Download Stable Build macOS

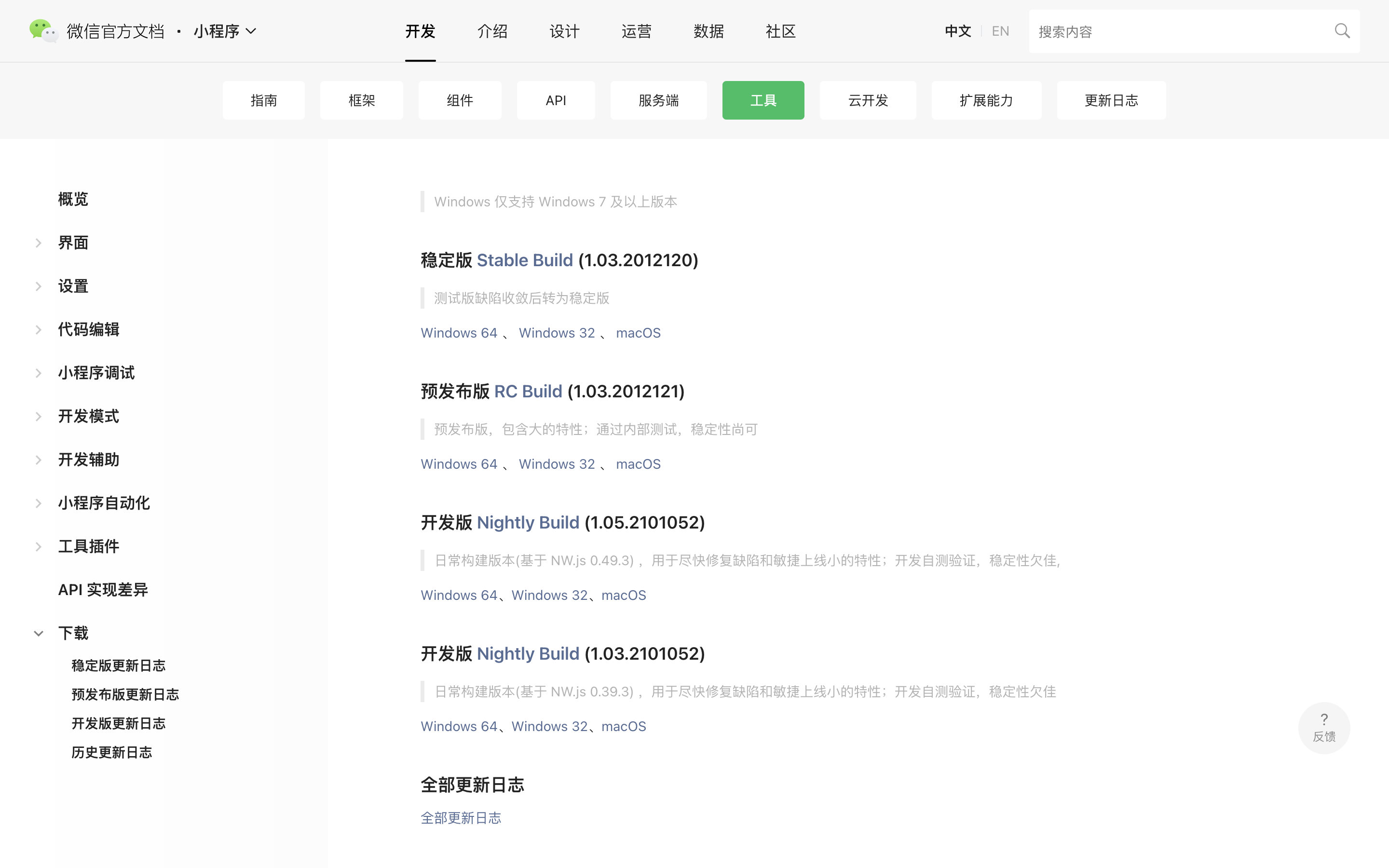tap(638, 333)
